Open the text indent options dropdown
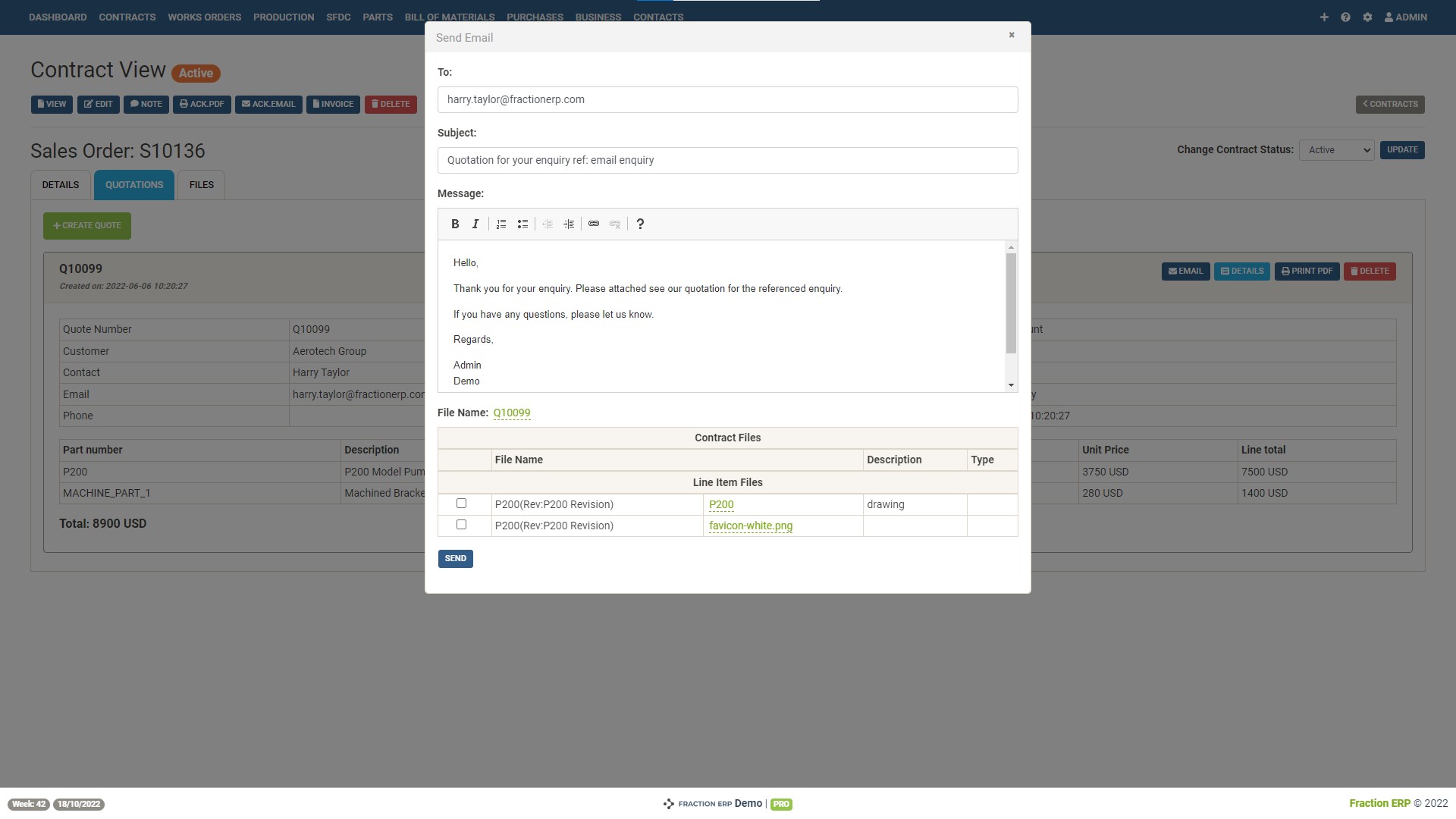 point(569,223)
